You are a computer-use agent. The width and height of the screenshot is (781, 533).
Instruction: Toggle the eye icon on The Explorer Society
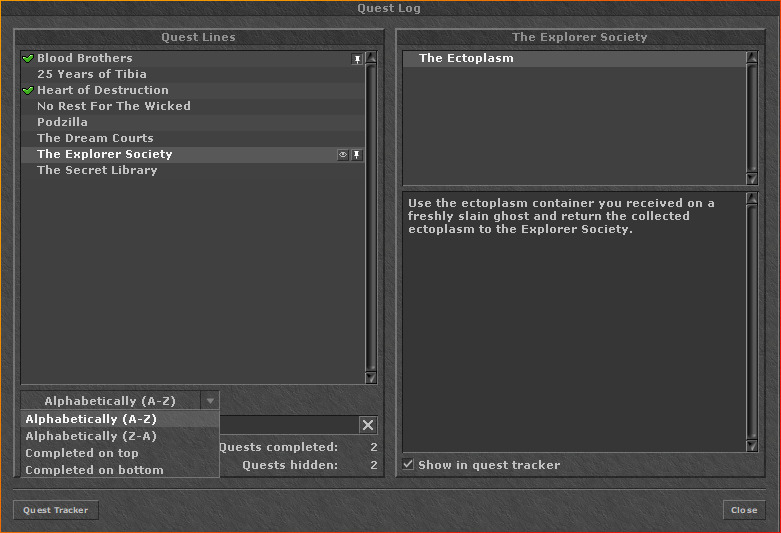[x=343, y=155]
